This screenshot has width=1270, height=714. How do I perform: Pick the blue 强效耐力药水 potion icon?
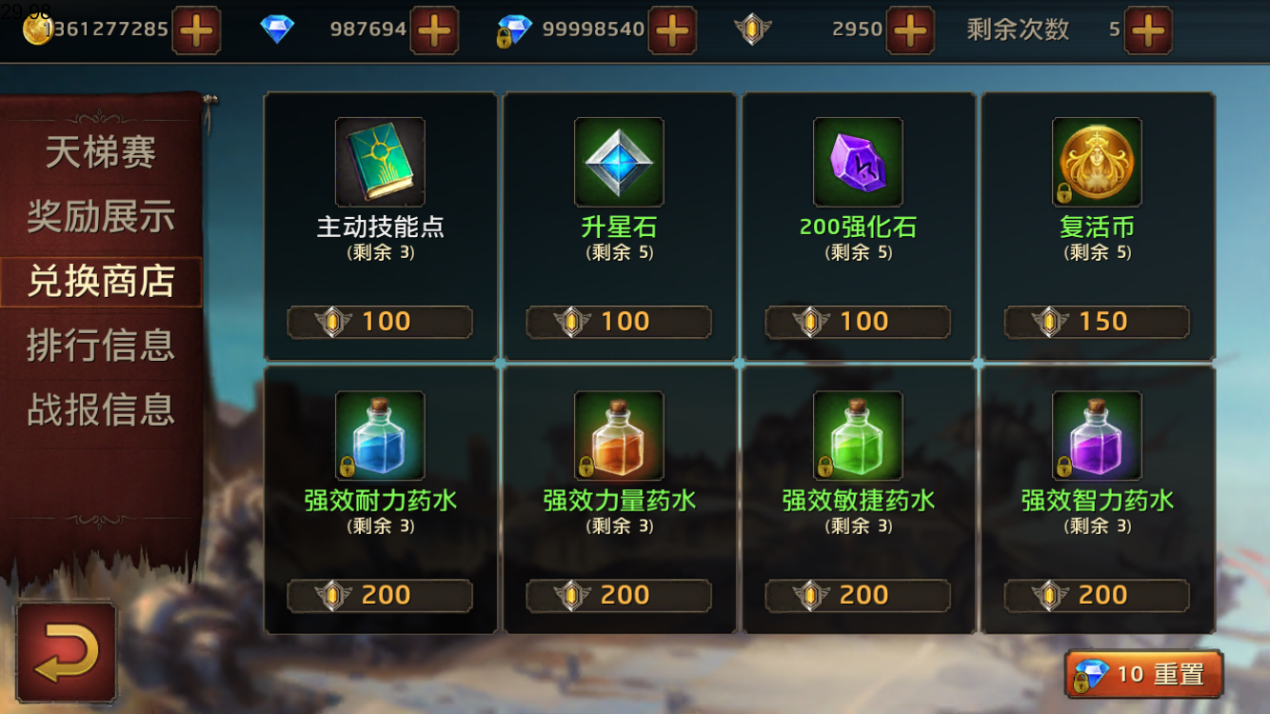click(x=380, y=435)
